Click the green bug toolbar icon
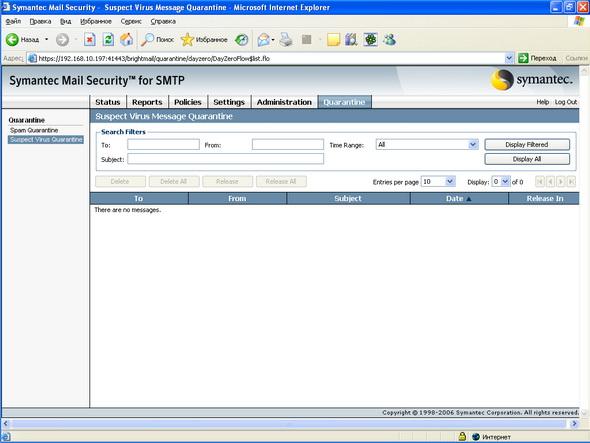This screenshot has width=590, height=443. (x=370, y=40)
